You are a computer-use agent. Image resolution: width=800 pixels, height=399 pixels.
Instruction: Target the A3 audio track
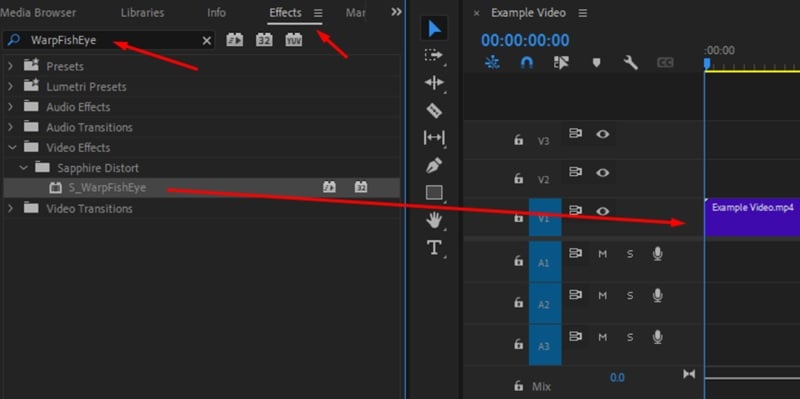click(x=545, y=345)
